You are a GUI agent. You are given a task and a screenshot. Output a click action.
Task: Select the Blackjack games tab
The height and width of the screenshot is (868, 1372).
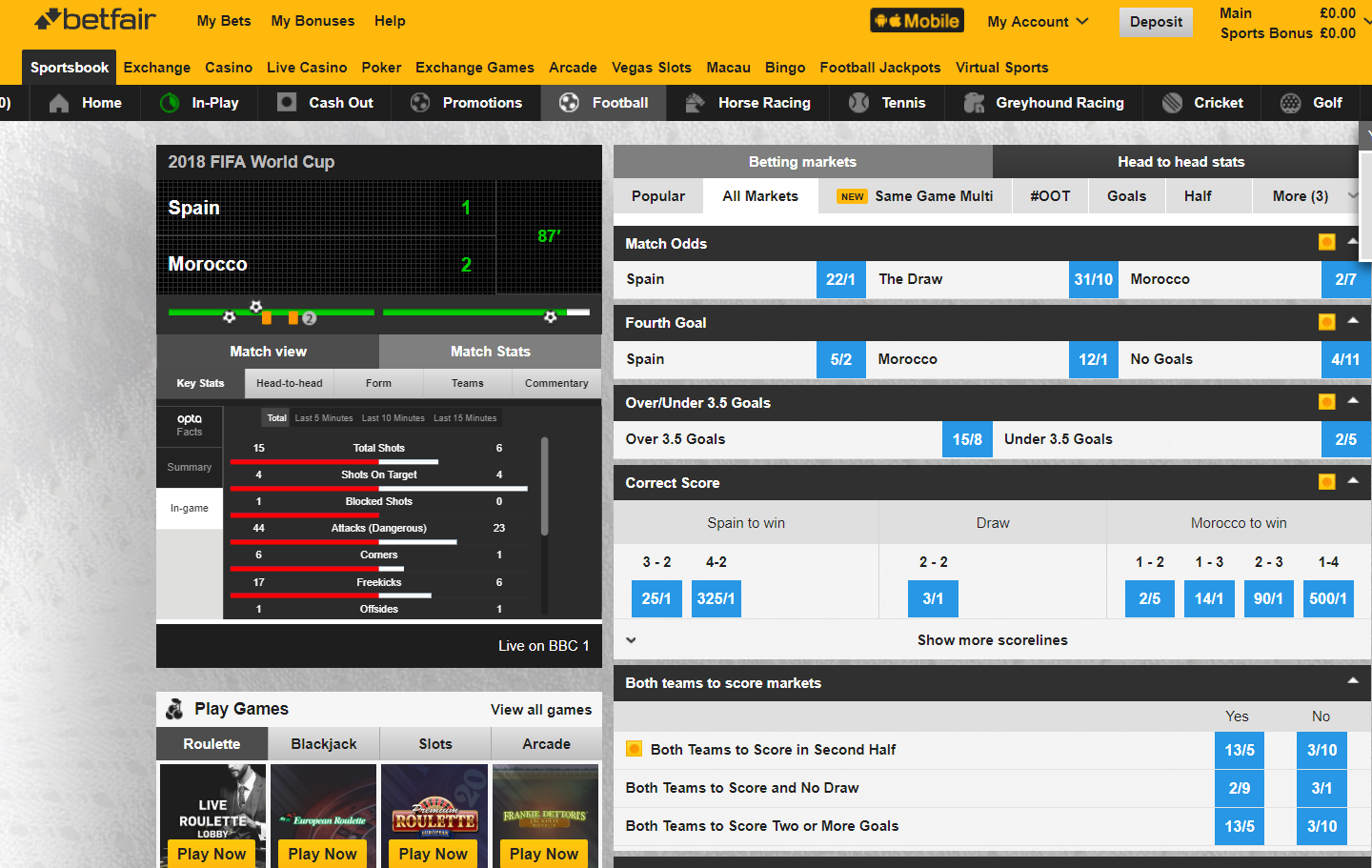pyautogui.click(x=324, y=744)
